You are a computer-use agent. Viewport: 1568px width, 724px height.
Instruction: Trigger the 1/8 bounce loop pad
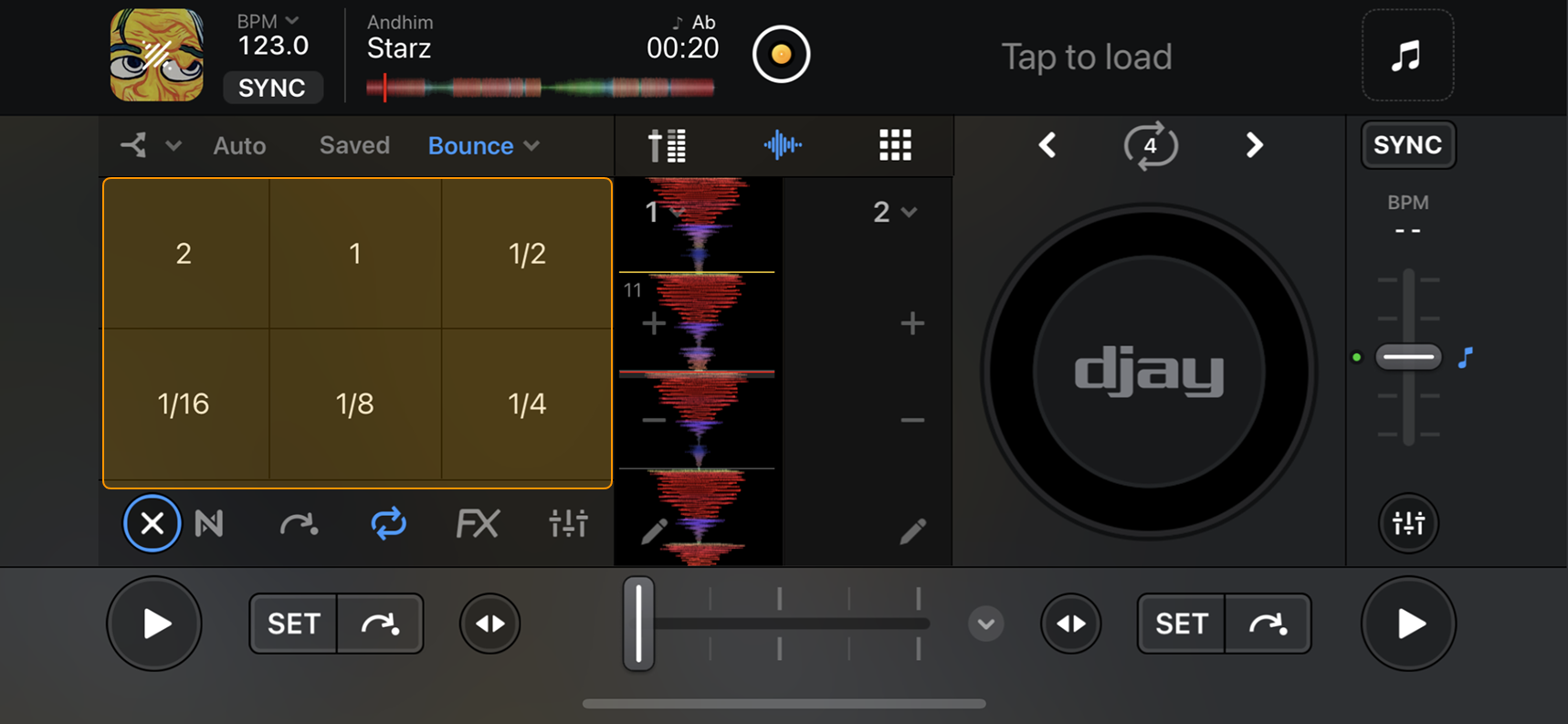coord(354,404)
